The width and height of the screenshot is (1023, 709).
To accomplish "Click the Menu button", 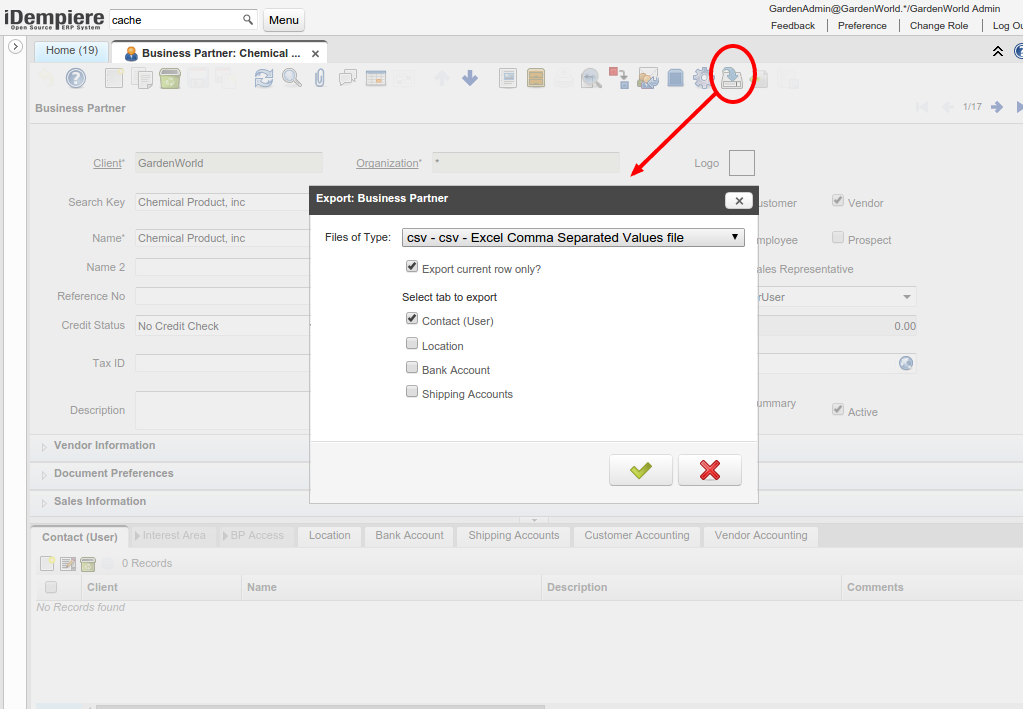I will coord(284,20).
